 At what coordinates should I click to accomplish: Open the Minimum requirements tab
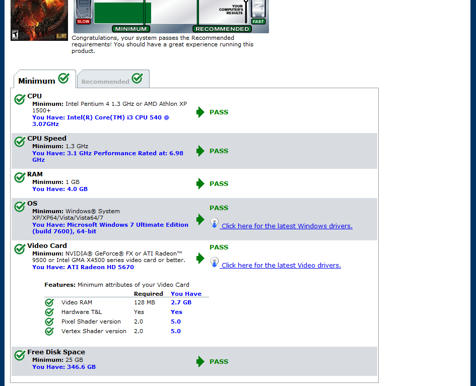pyautogui.click(x=44, y=79)
